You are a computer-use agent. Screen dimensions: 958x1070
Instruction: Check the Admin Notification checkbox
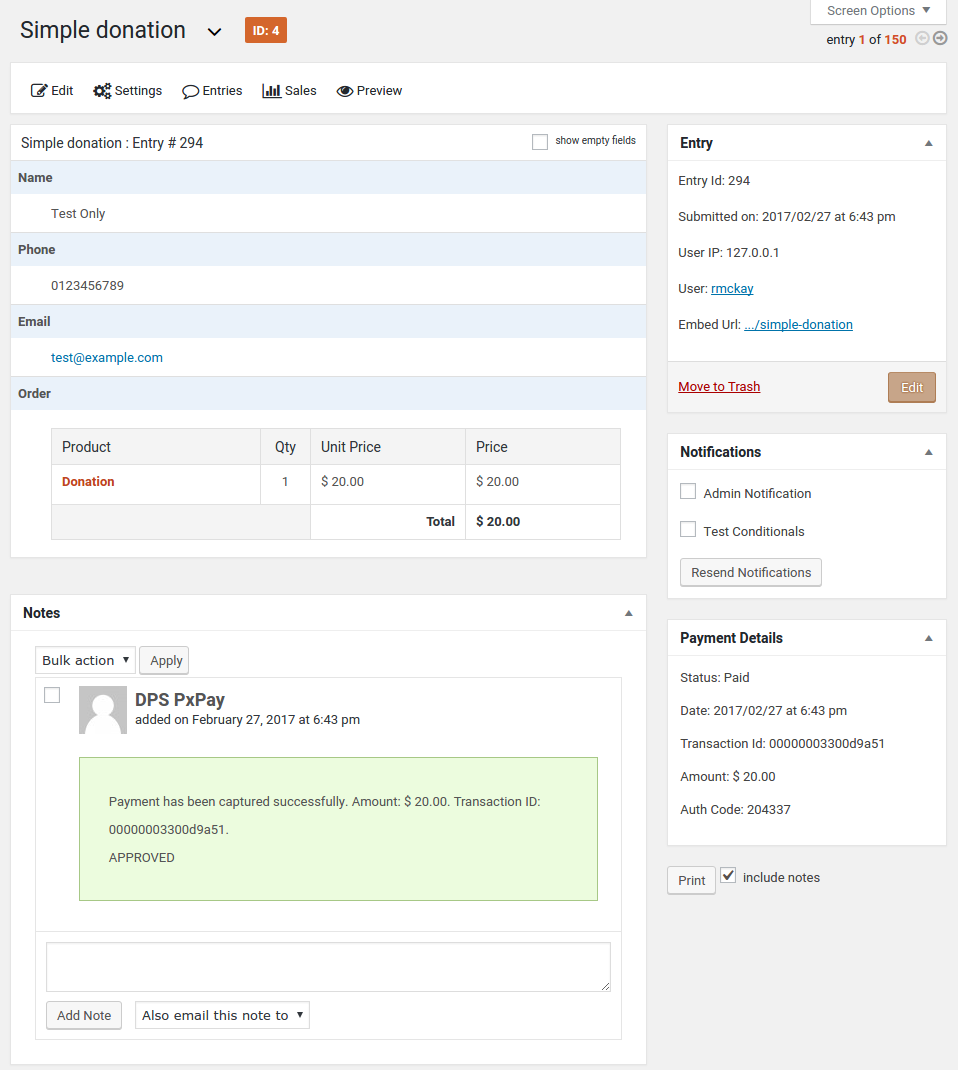click(688, 491)
